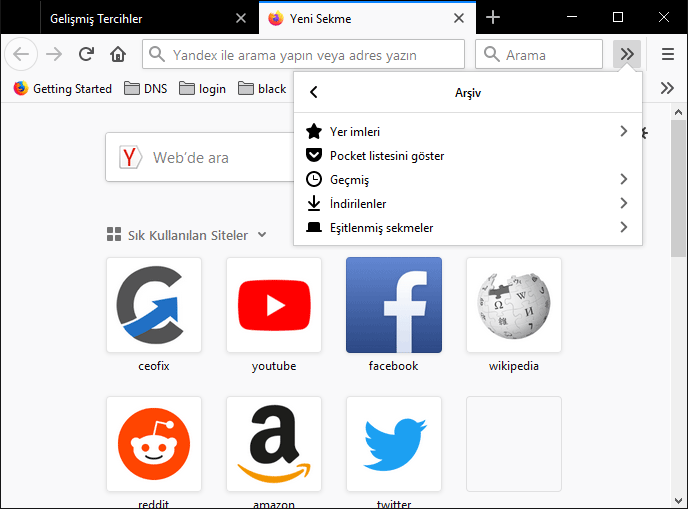688x509 pixels.
Task: Click the download arrow icon beside İndirilenler
Action: pos(314,203)
